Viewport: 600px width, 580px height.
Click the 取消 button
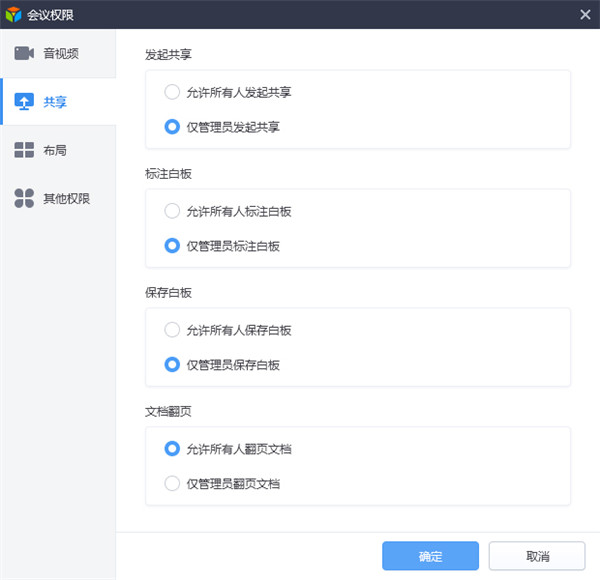click(x=536, y=556)
